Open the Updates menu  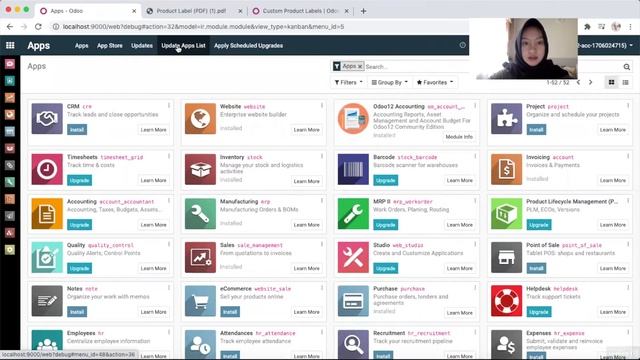[142, 46]
